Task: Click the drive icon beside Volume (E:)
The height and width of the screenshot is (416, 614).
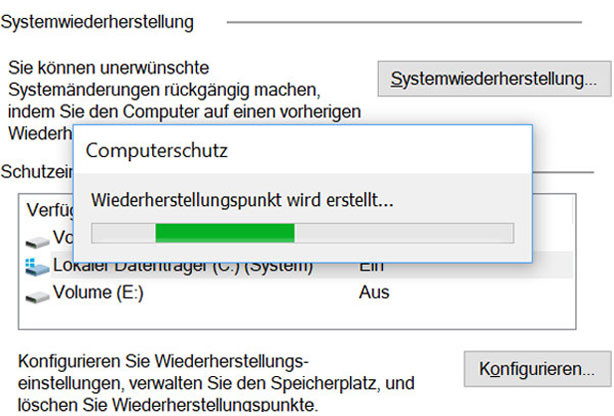Action: 37,297
